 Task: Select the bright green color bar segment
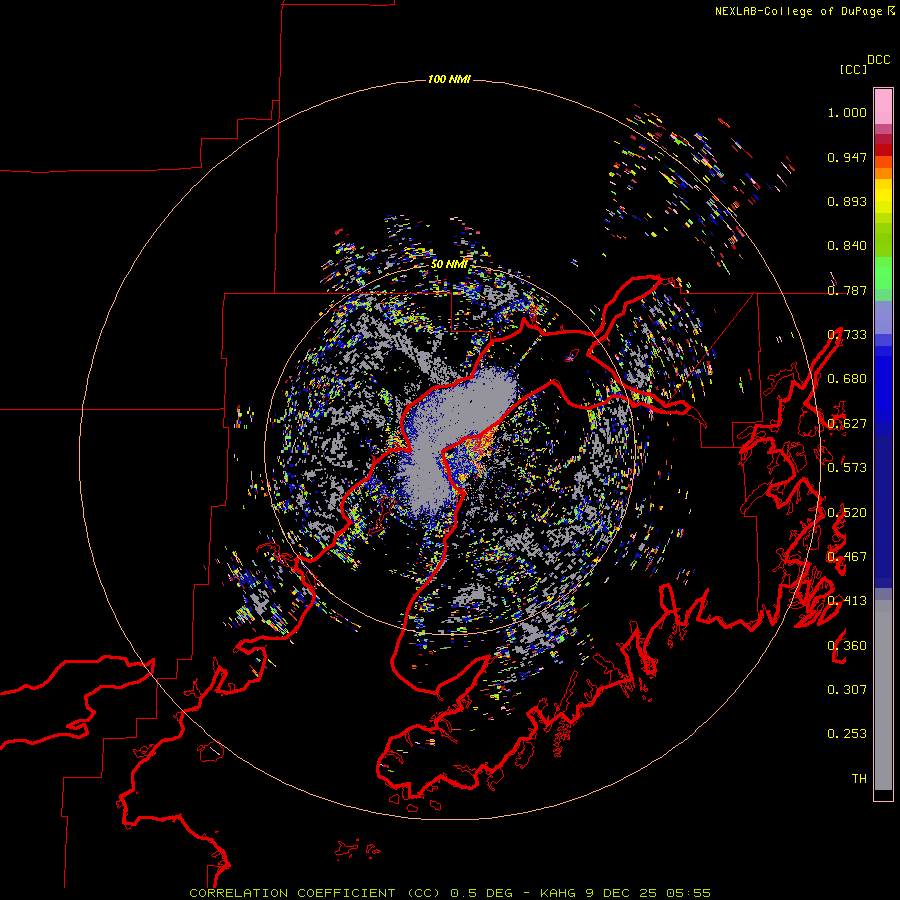coord(883,273)
